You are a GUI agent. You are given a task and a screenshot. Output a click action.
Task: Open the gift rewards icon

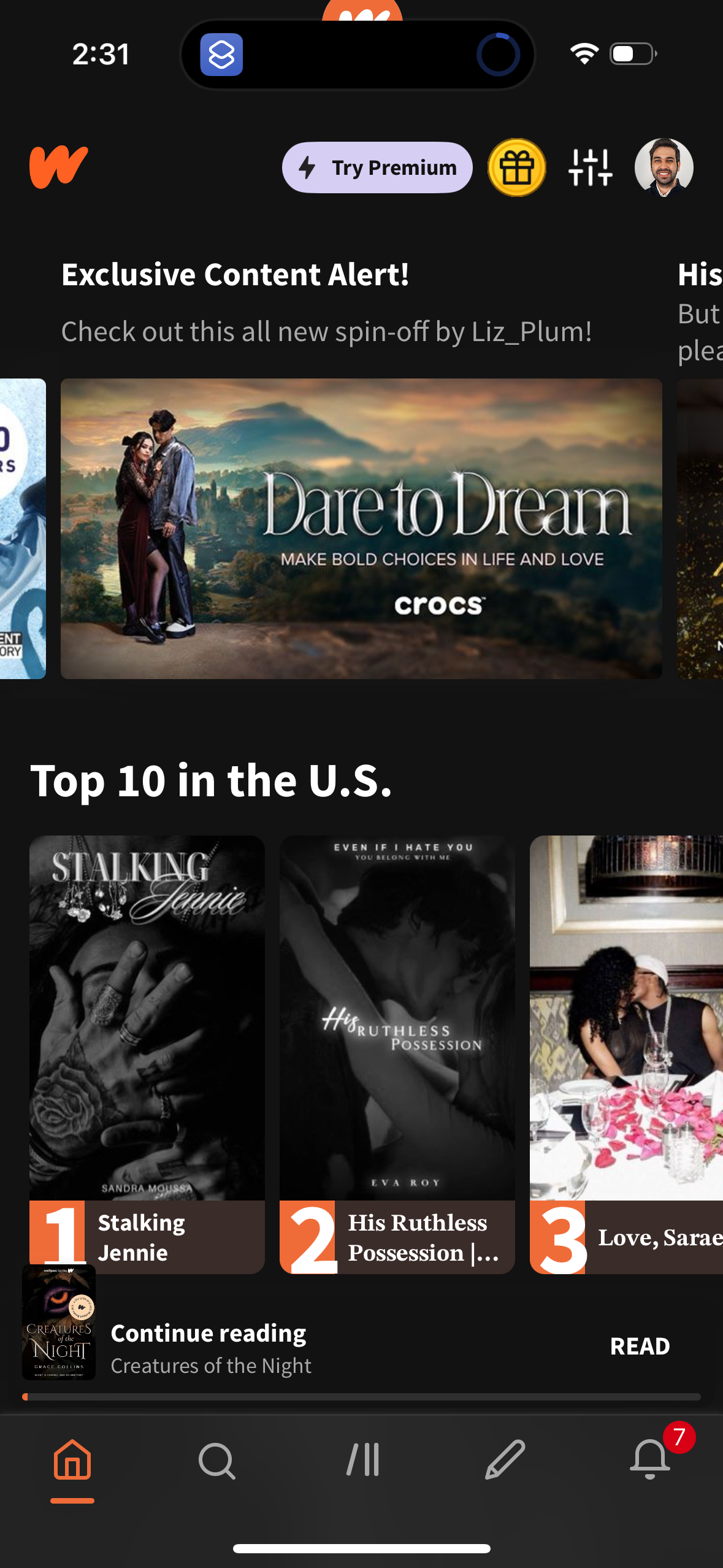(x=517, y=167)
